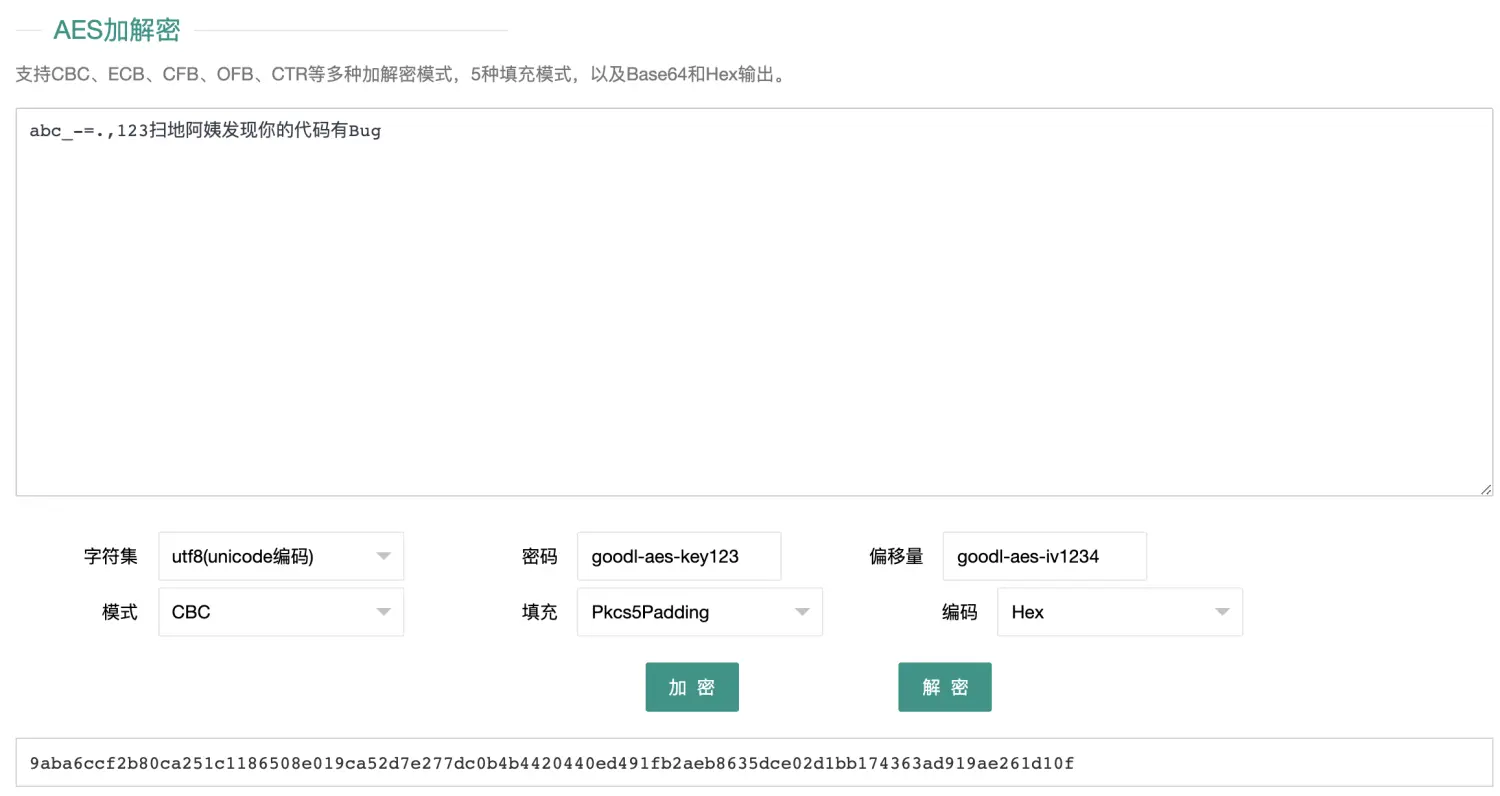
Task: Click the 编码 label
Action: click(x=959, y=612)
